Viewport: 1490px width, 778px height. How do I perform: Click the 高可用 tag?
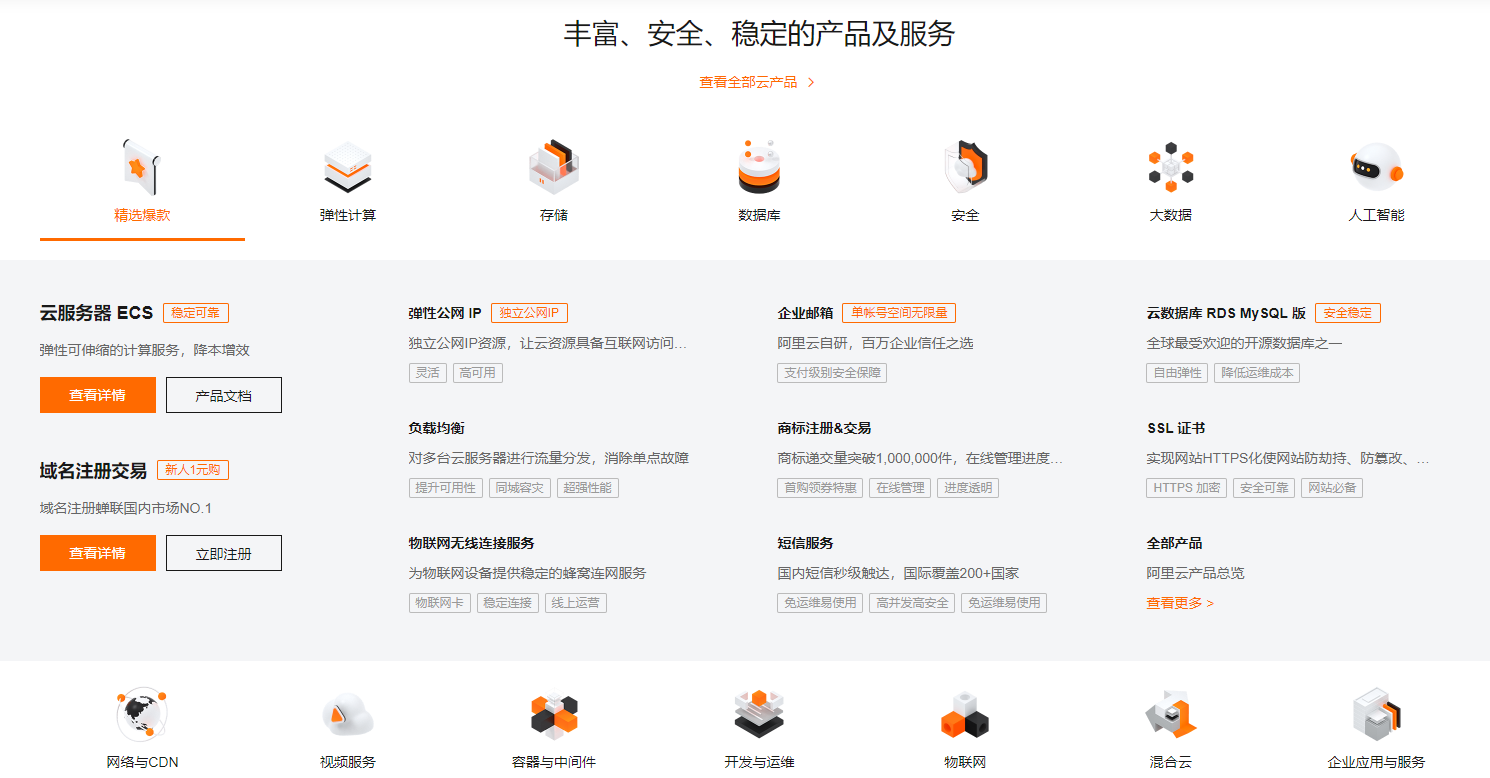click(478, 373)
